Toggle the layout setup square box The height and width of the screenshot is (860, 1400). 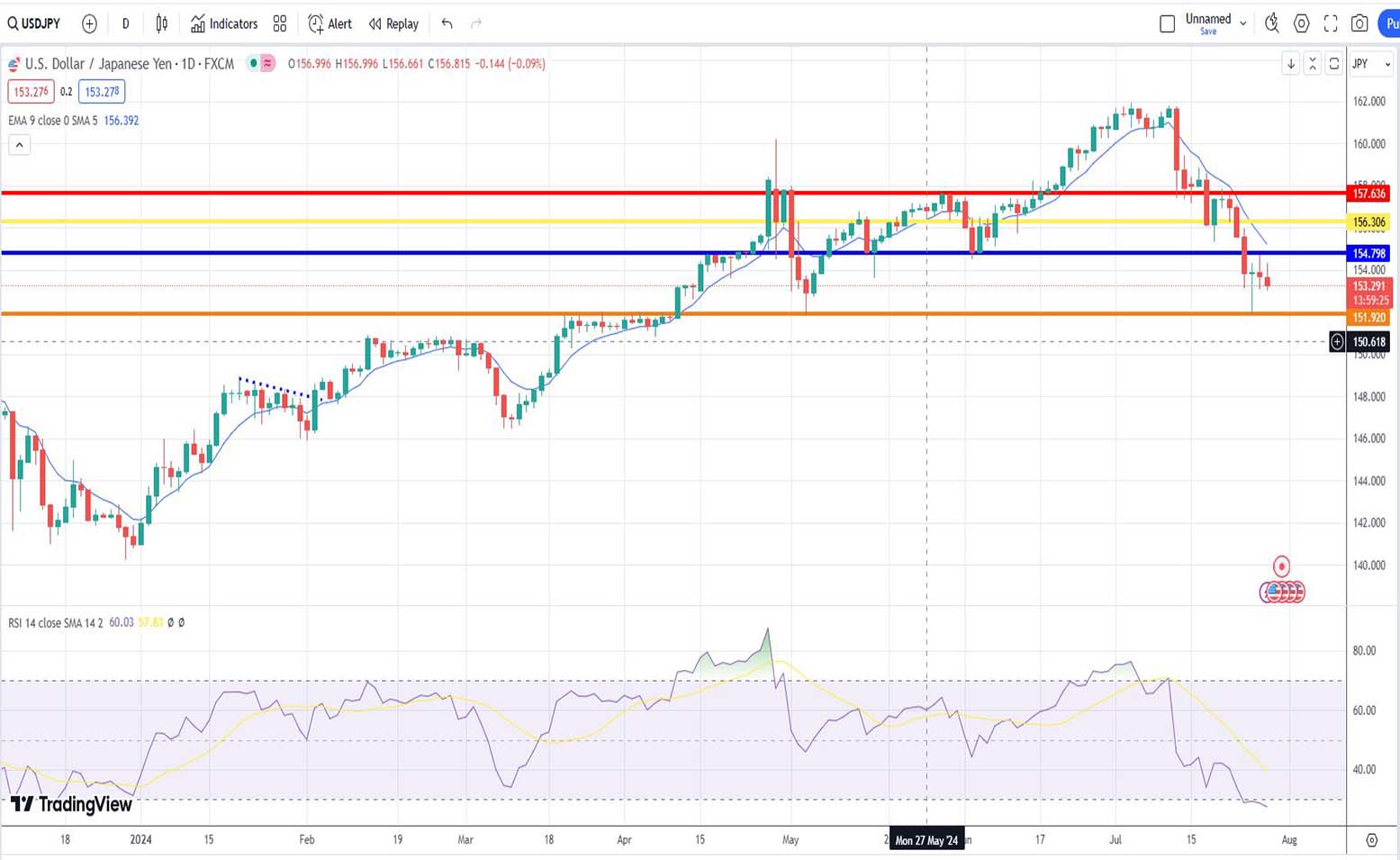pyautogui.click(x=1167, y=24)
